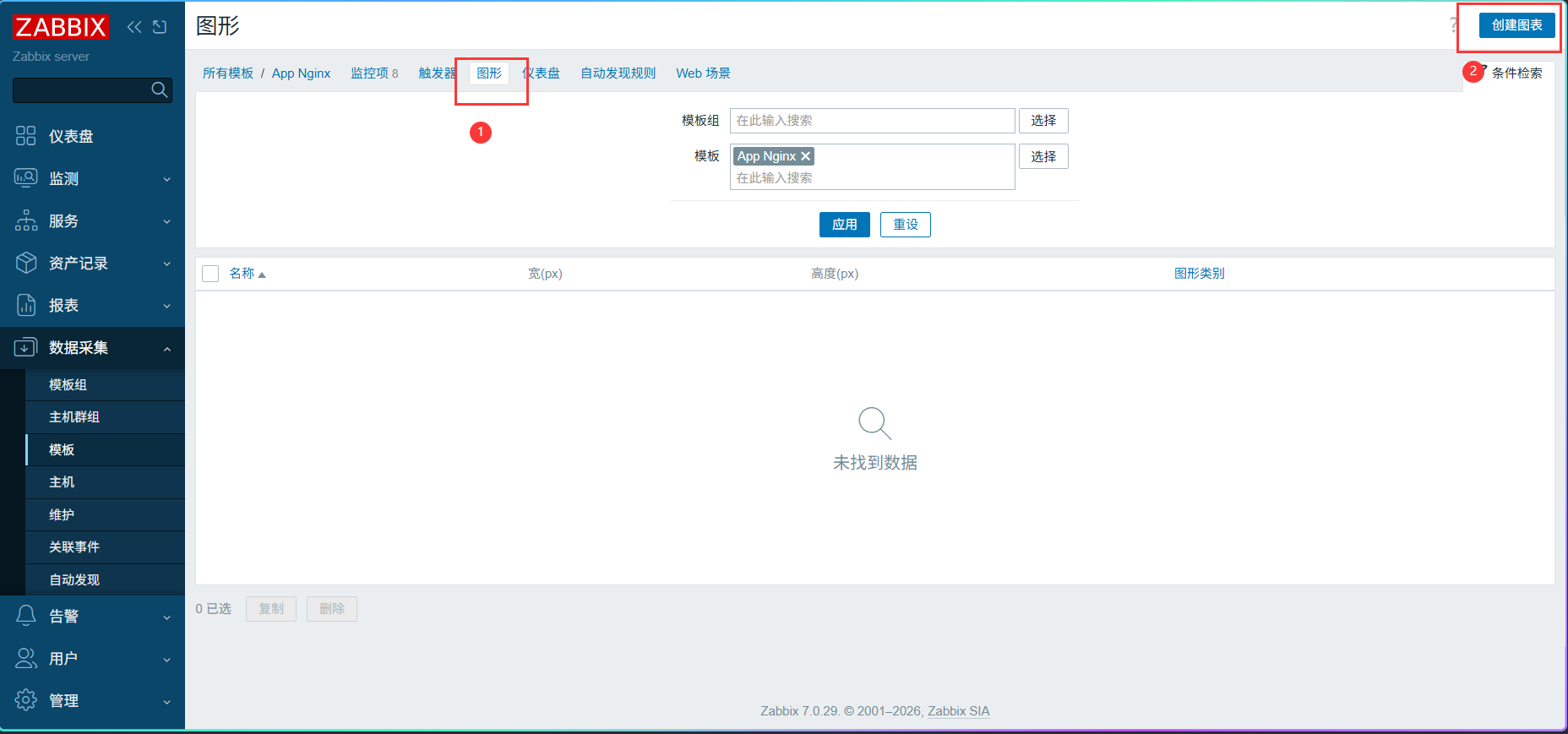Image resolution: width=1568 pixels, height=734 pixels.
Task: Toggle the select-all checkbox in table header
Action: click(210, 274)
